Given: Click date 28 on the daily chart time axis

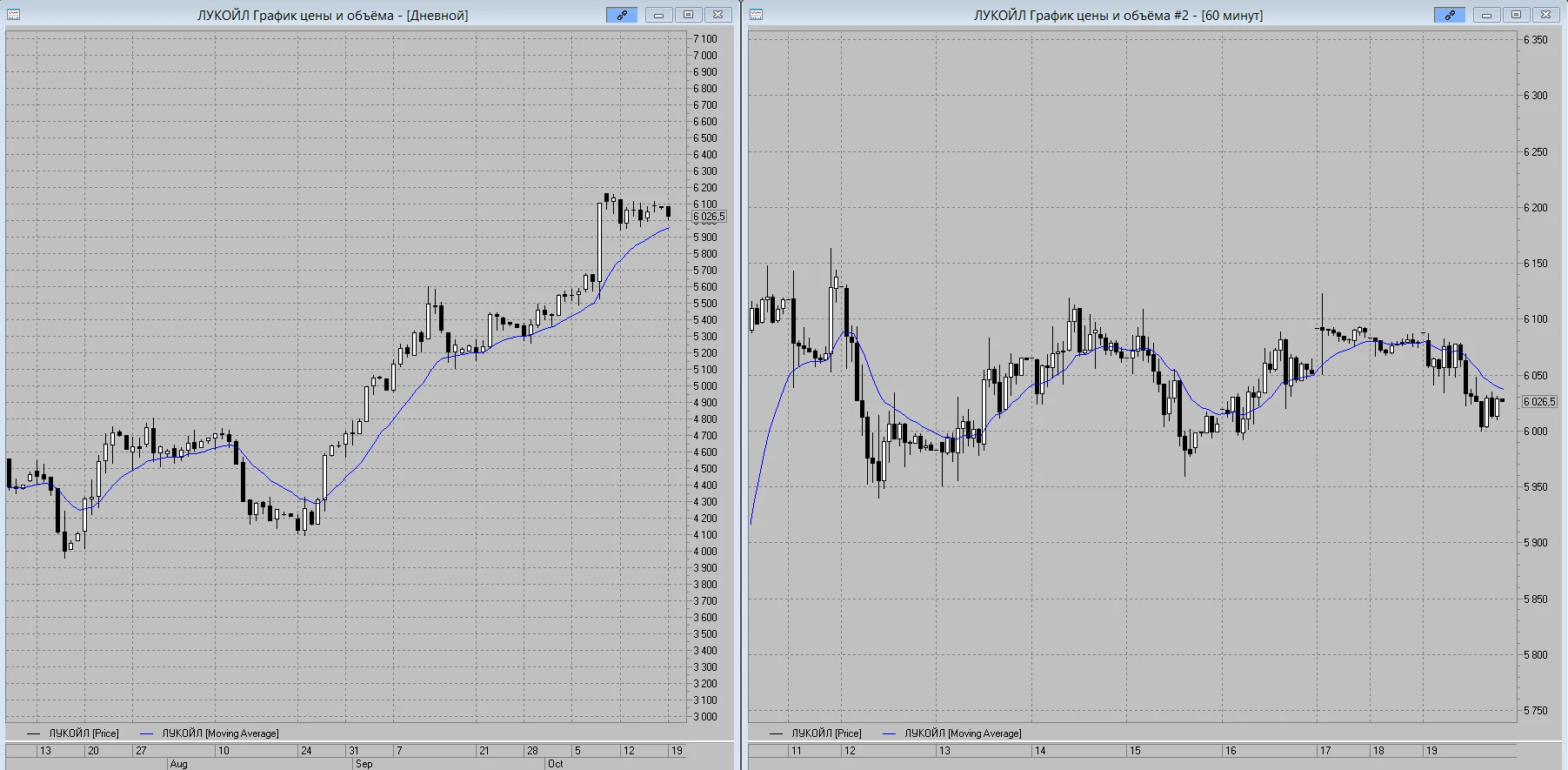Looking at the screenshot, I should pyautogui.click(x=532, y=750).
